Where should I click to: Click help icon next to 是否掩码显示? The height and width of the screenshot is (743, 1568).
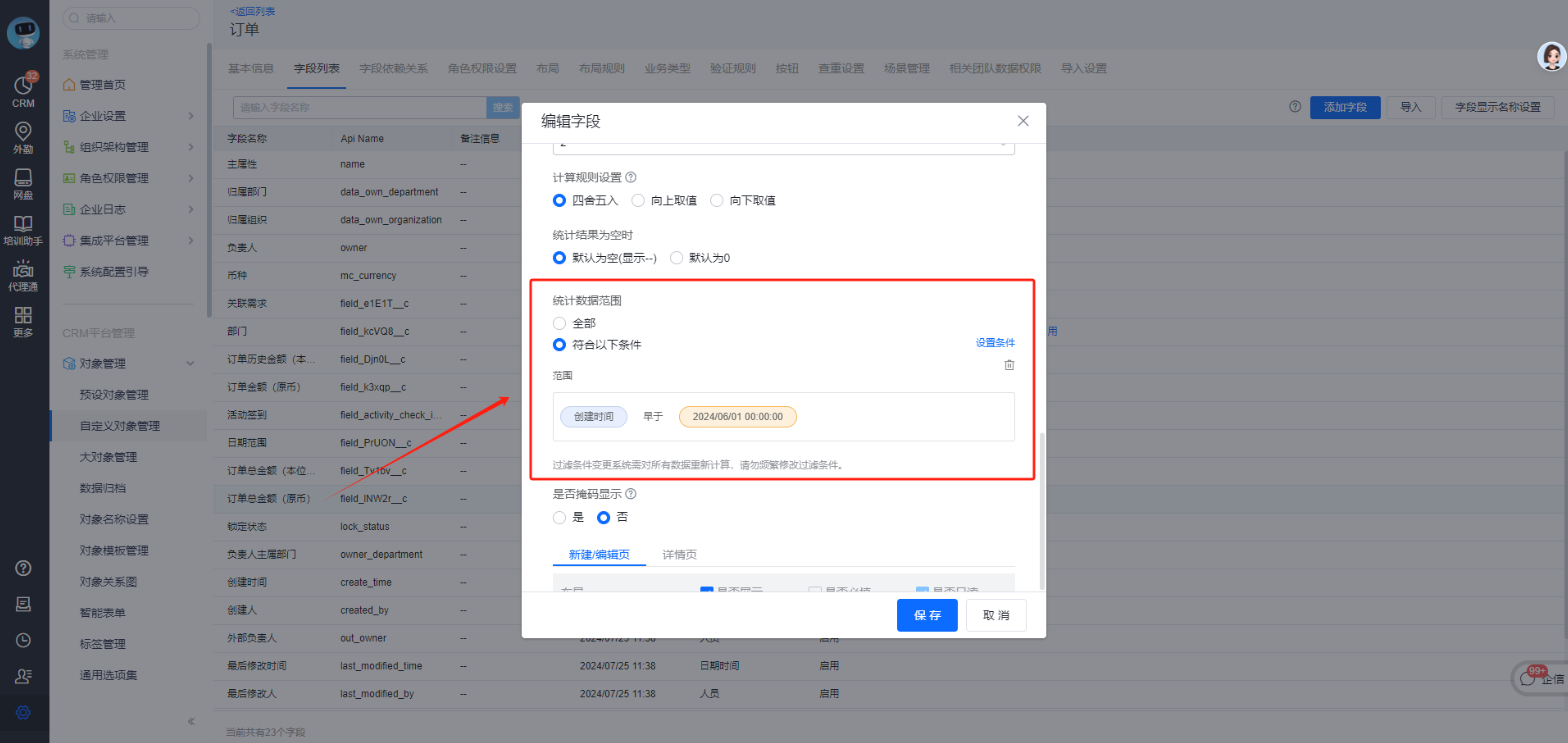point(631,493)
